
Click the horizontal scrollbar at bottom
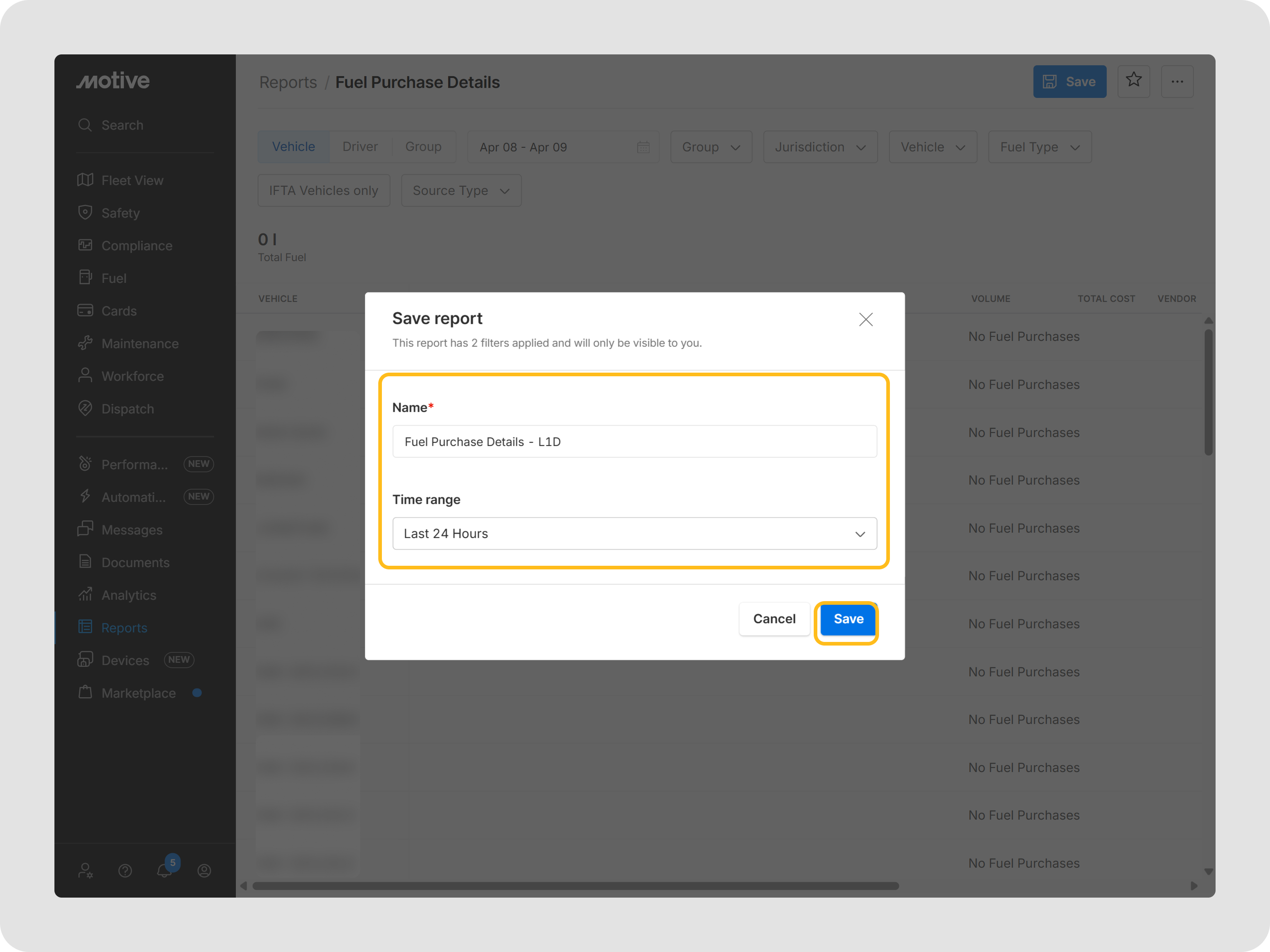[574, 885]
